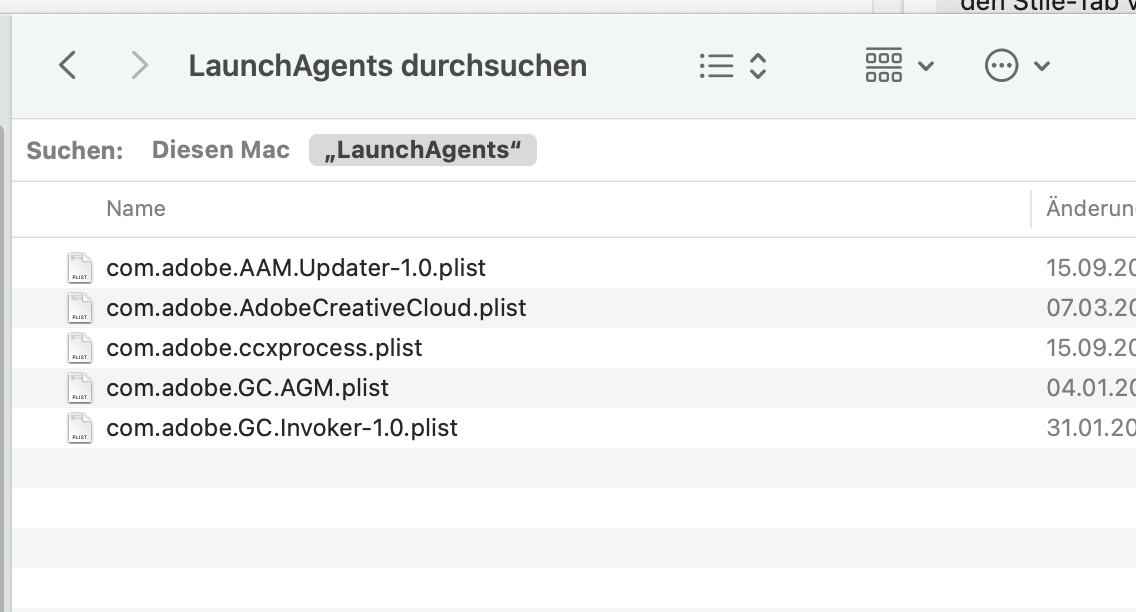Expand the grouping chevron dropdown
This screenshot has width=1136, height=612.
(926, 66)
